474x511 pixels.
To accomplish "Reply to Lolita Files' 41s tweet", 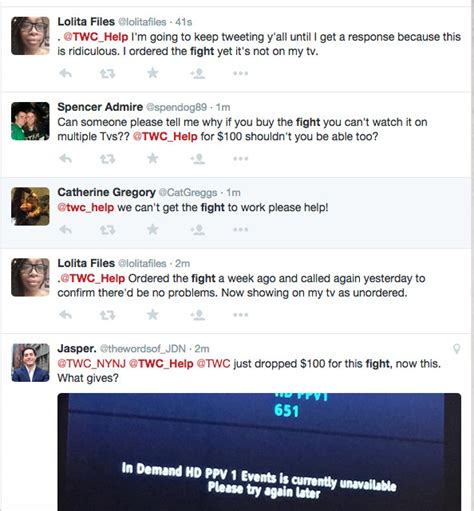I will [65, 73].
